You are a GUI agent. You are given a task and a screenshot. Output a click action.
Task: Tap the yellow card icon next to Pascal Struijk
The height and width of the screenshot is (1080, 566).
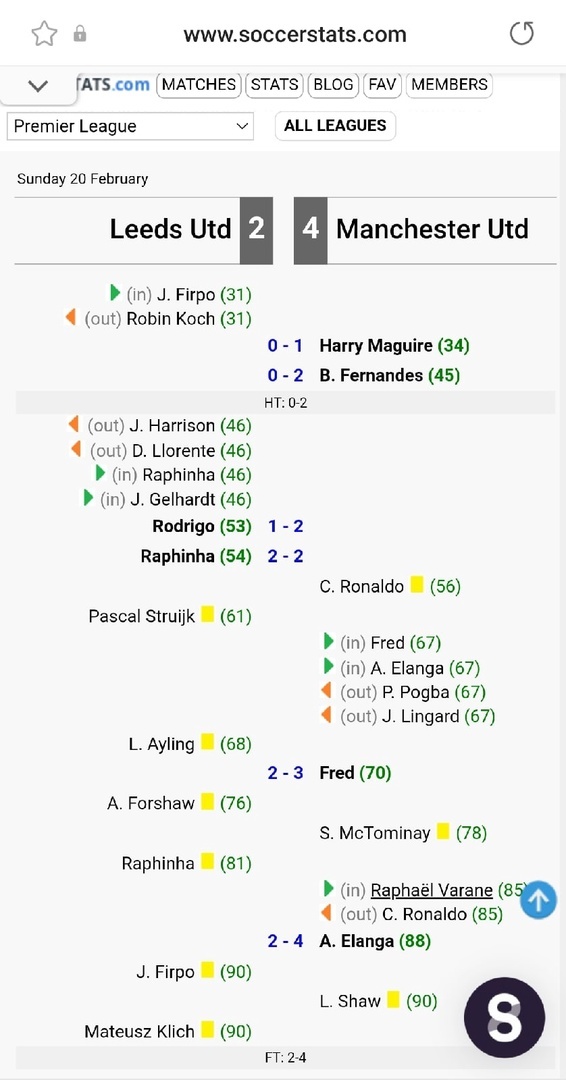207,614
